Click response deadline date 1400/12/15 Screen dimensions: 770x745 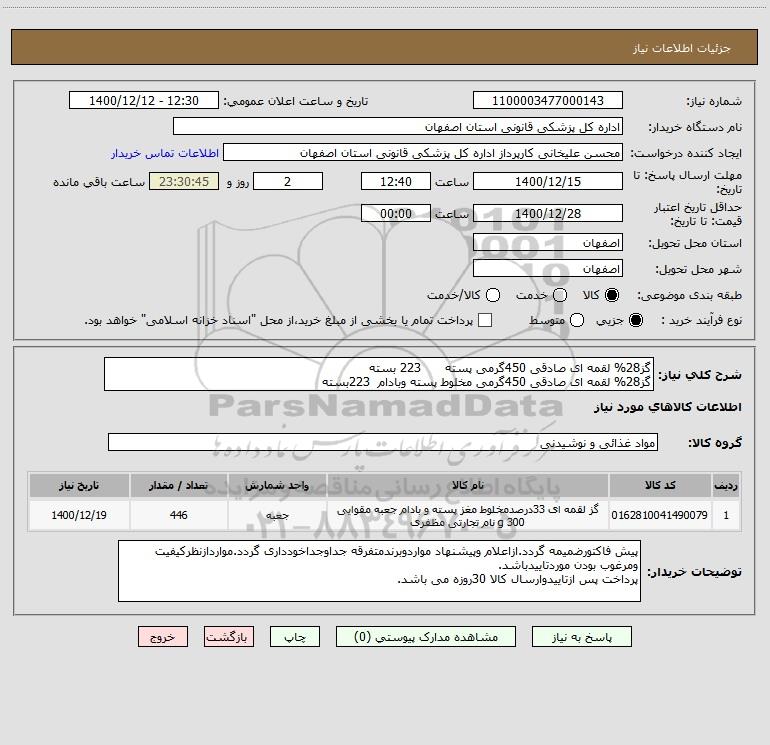coord(548,181)
